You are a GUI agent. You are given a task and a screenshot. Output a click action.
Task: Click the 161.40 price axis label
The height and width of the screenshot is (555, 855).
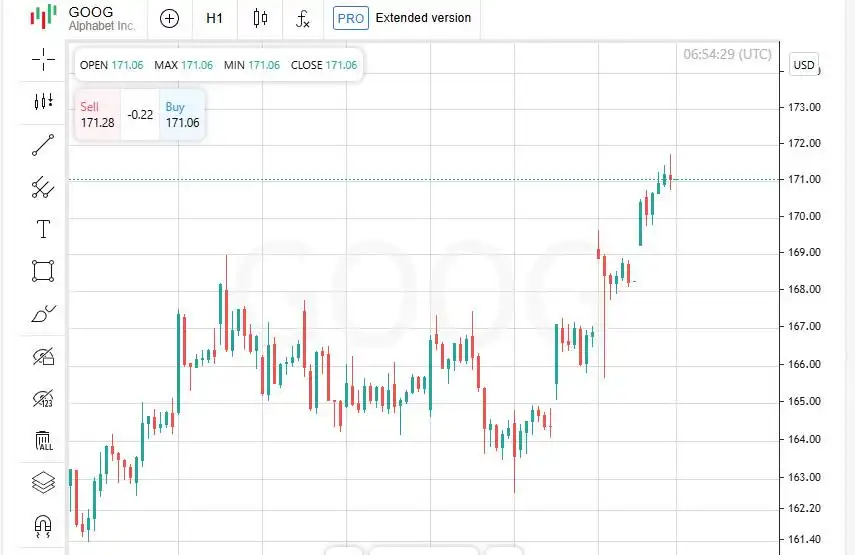[x=804, y=539]
